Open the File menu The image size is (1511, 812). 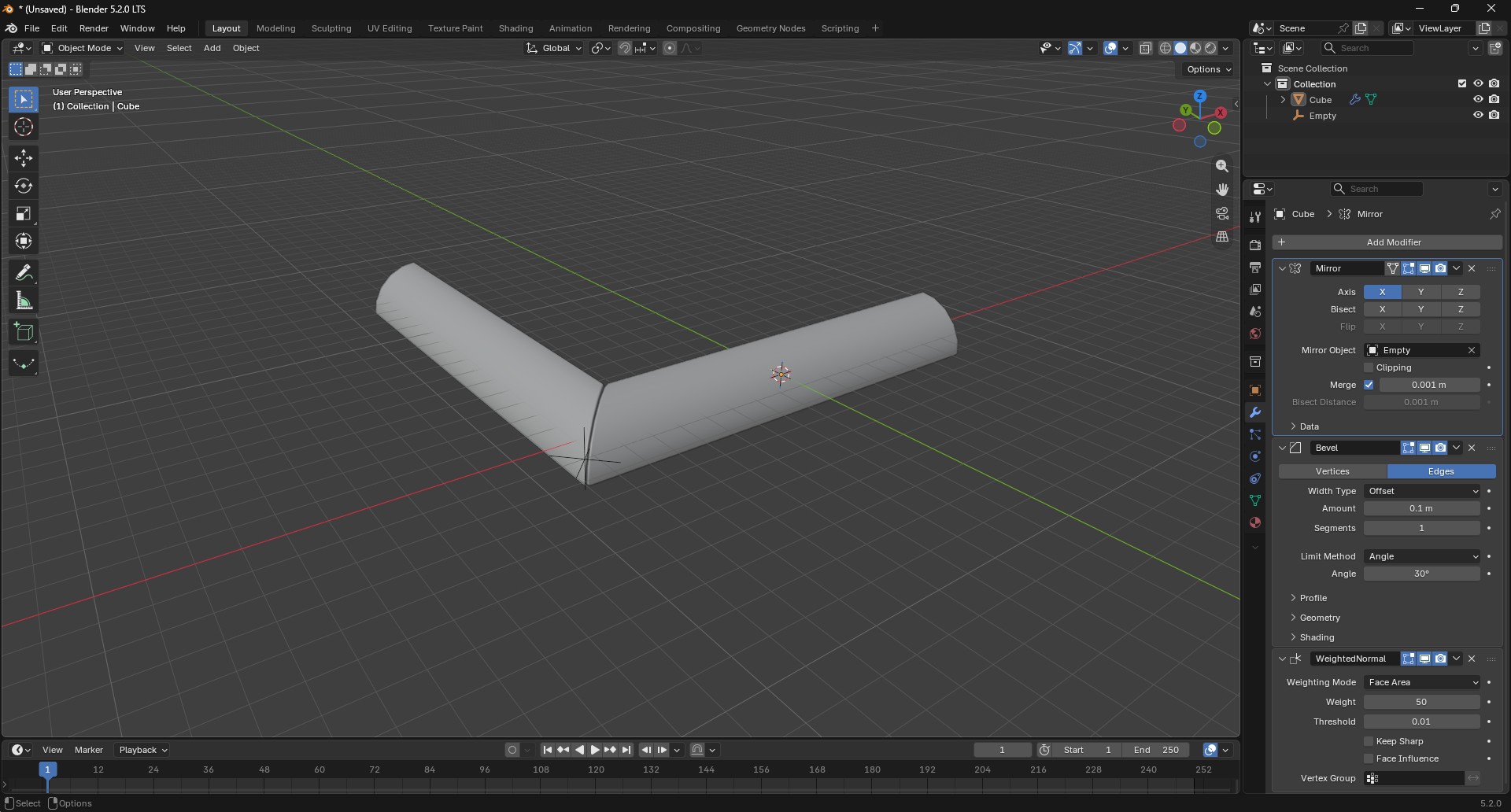click(31, 28)
